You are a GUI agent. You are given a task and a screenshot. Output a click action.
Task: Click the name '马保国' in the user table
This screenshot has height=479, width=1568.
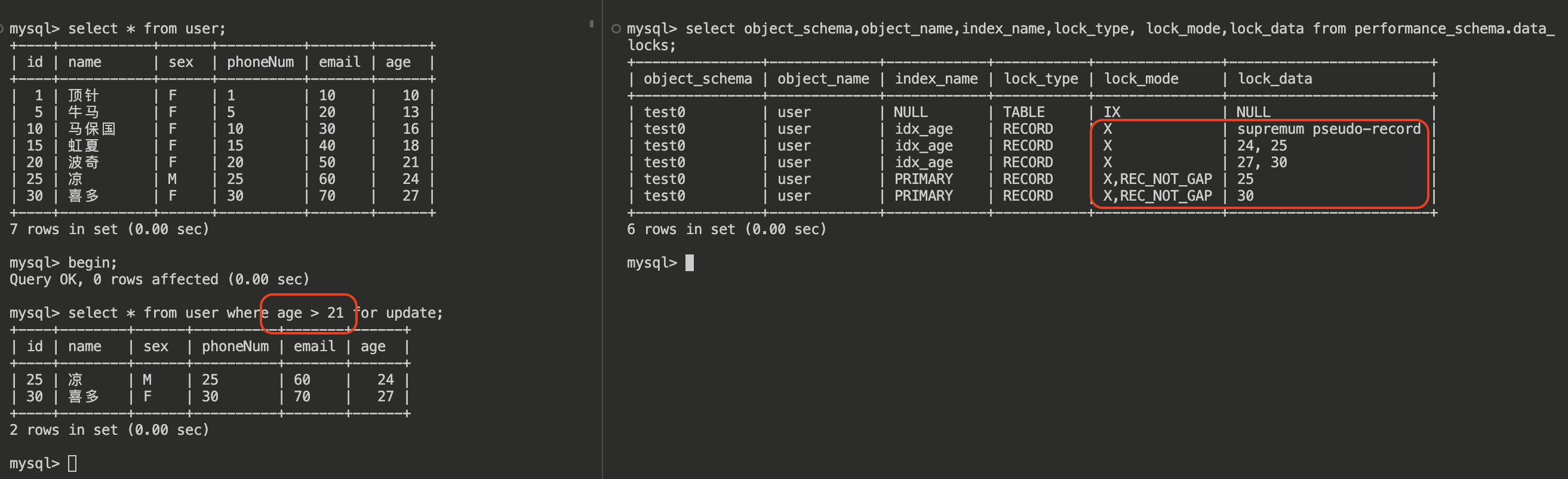coord(91,129)
